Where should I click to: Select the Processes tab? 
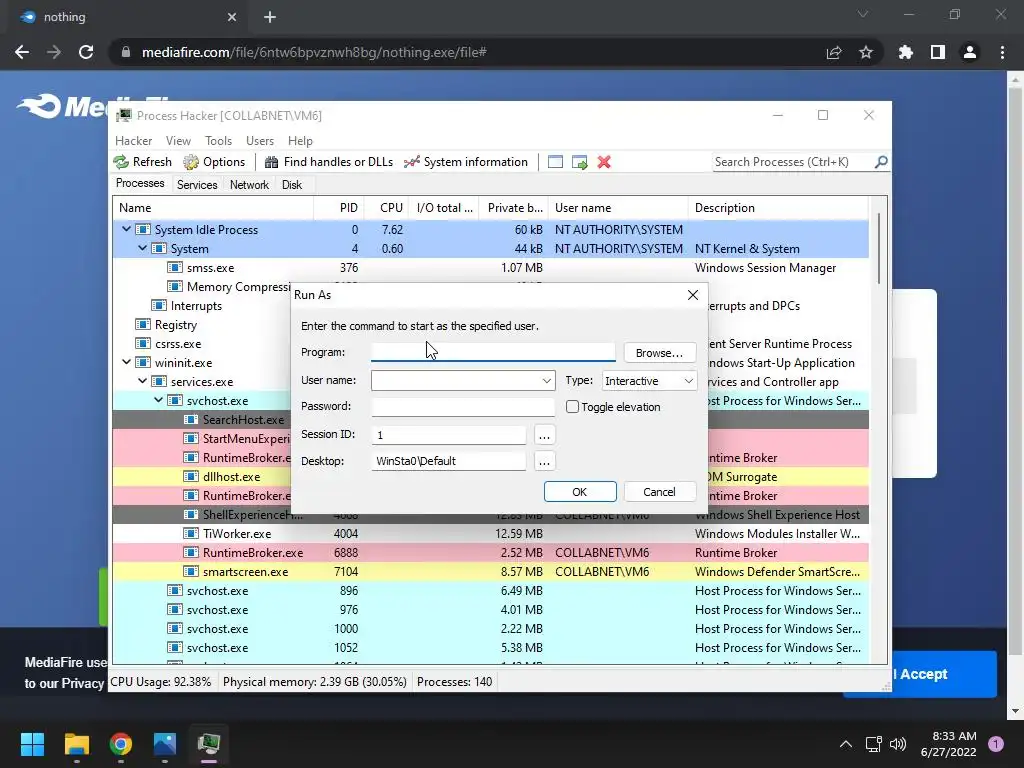point(140,184)
